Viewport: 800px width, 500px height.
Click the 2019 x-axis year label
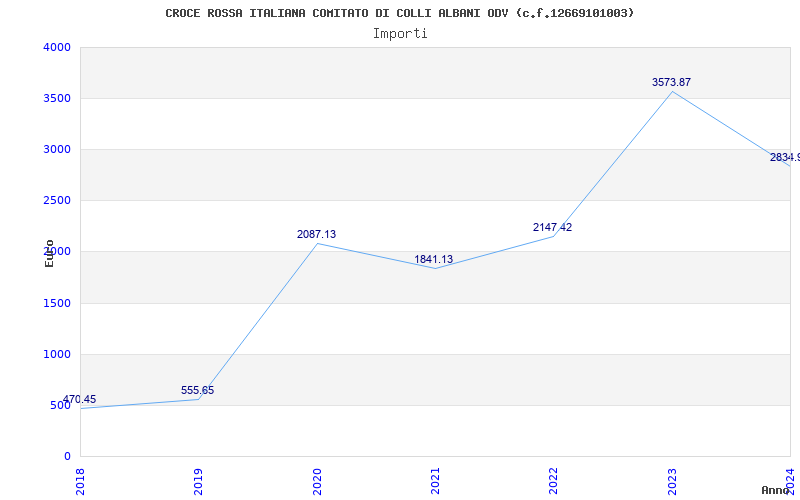(x=198, y=481)
